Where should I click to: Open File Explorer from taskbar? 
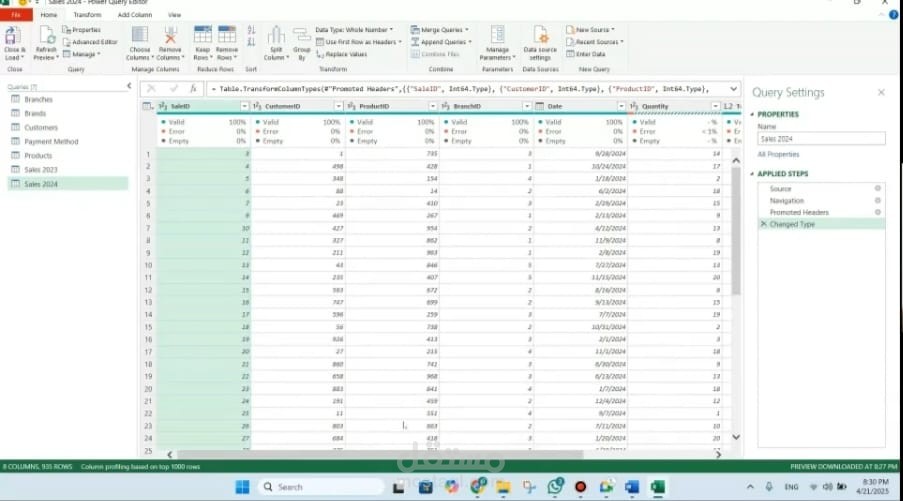pyautogui.click(x=503, y=487)
